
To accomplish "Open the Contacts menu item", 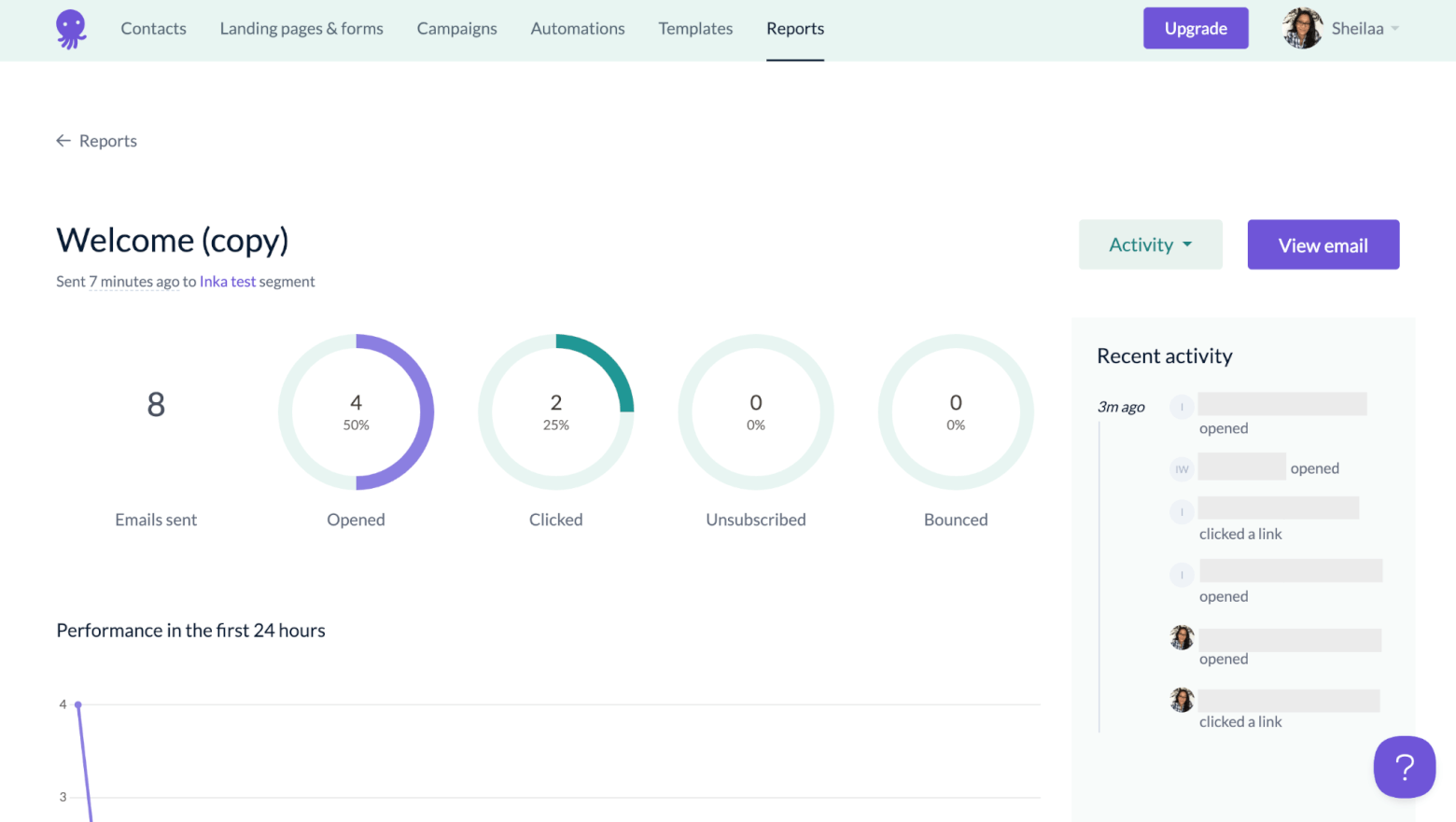I will 153,29.
